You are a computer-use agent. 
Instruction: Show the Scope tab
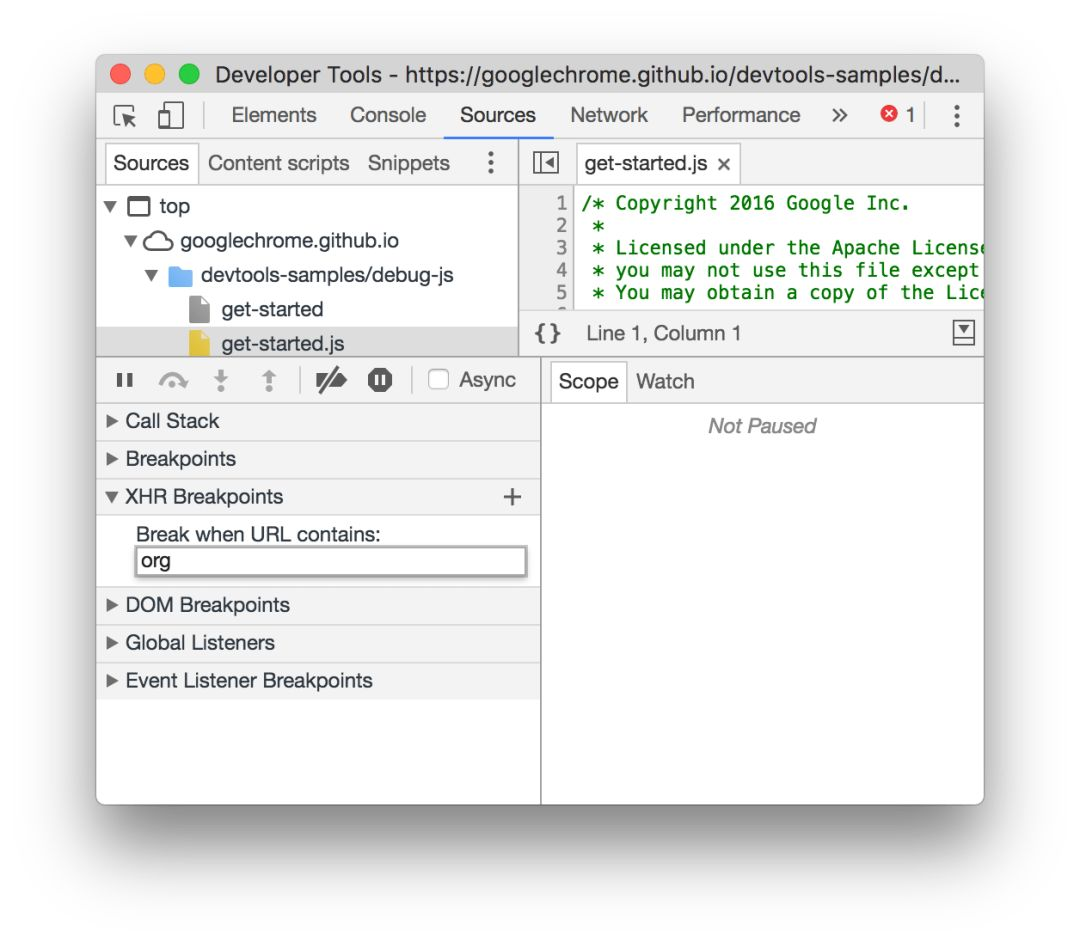pos(588,381)
